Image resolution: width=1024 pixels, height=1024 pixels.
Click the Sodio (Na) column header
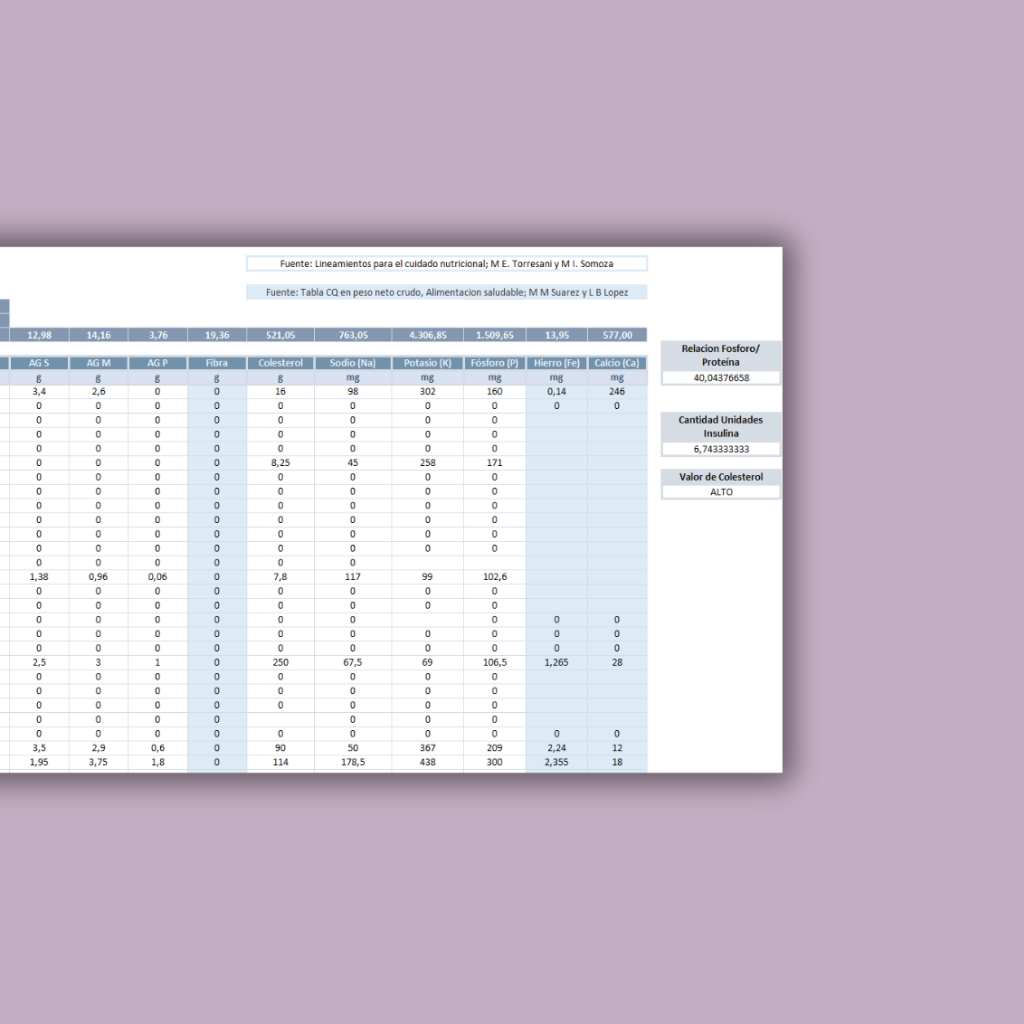pyautogui.click(x=352, y=363)
